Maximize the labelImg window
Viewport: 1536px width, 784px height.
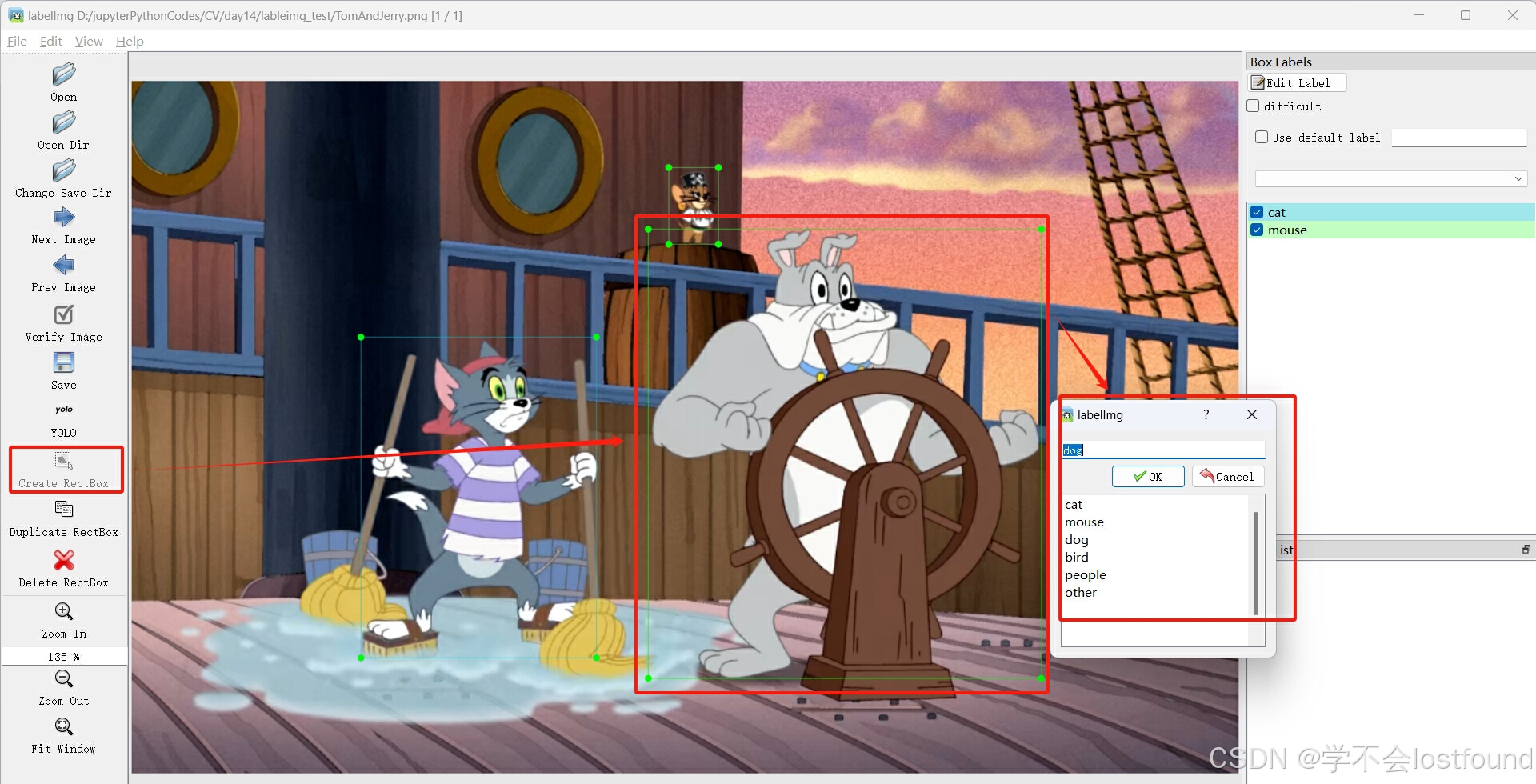coord(1466,15)
